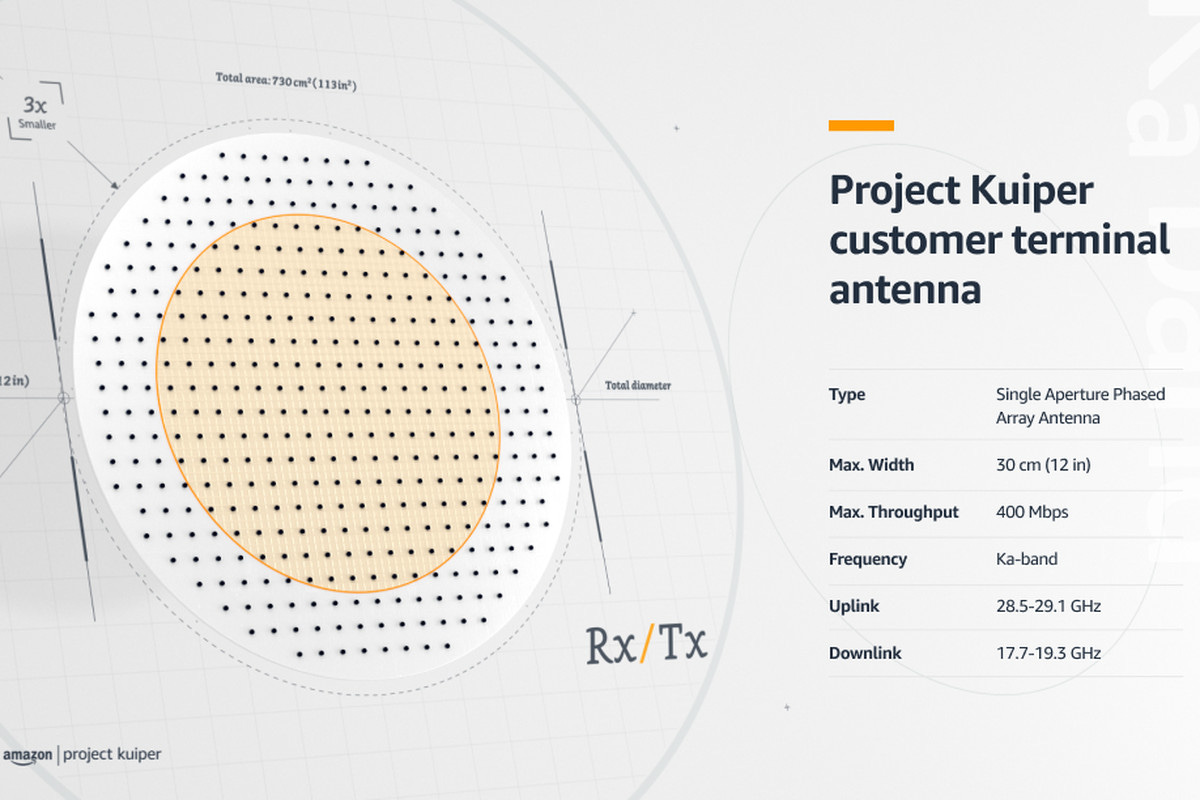The image size is (1200, 800).
Task: Click the 'Frequency' label
Action: click(868, 559)
